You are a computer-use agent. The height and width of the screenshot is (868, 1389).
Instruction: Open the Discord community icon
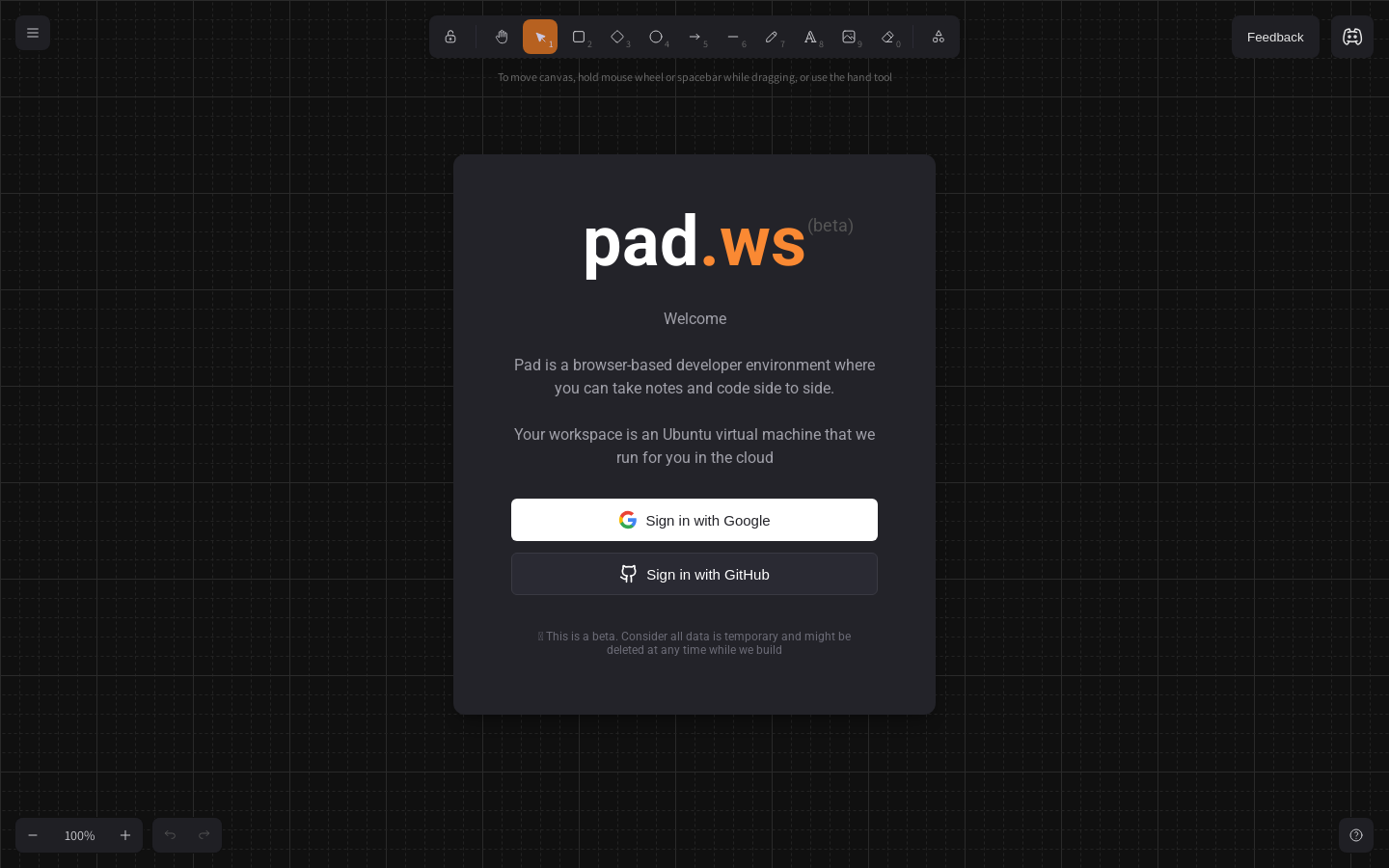click(x=1352, y=37)
